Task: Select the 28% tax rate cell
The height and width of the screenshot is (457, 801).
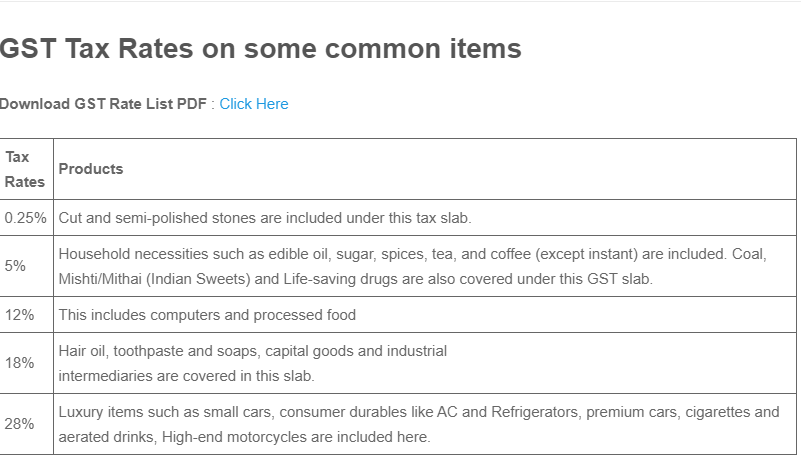Action: pyautogui.click(x=19, y=424)
